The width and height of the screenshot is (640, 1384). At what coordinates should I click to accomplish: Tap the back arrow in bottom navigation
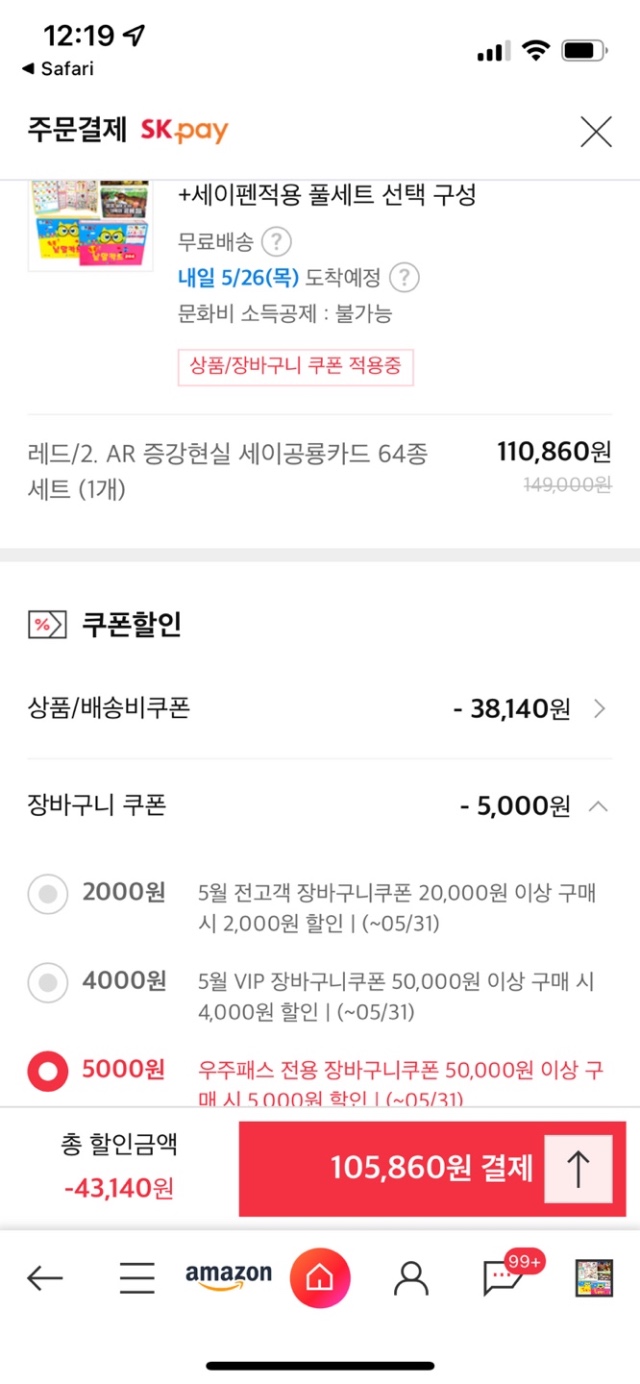(x=45, y=1277)
